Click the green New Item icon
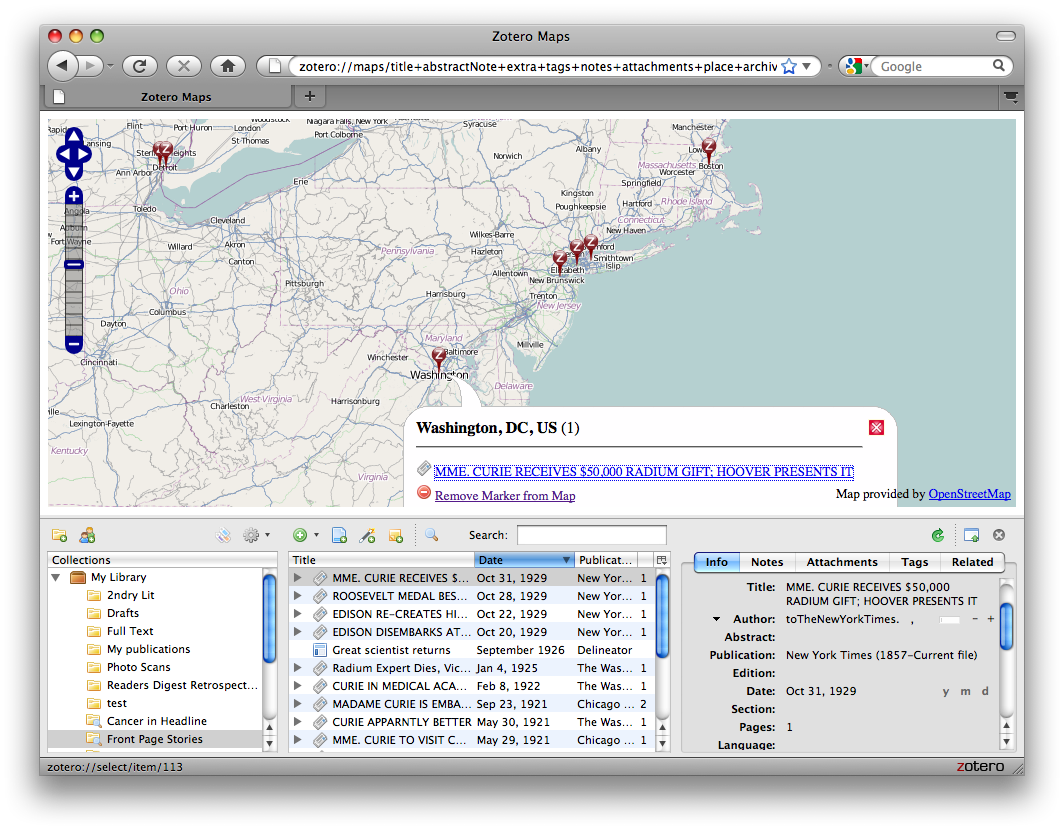The image size is (1064, 830). pyautogui.click(x=299, y=535)
